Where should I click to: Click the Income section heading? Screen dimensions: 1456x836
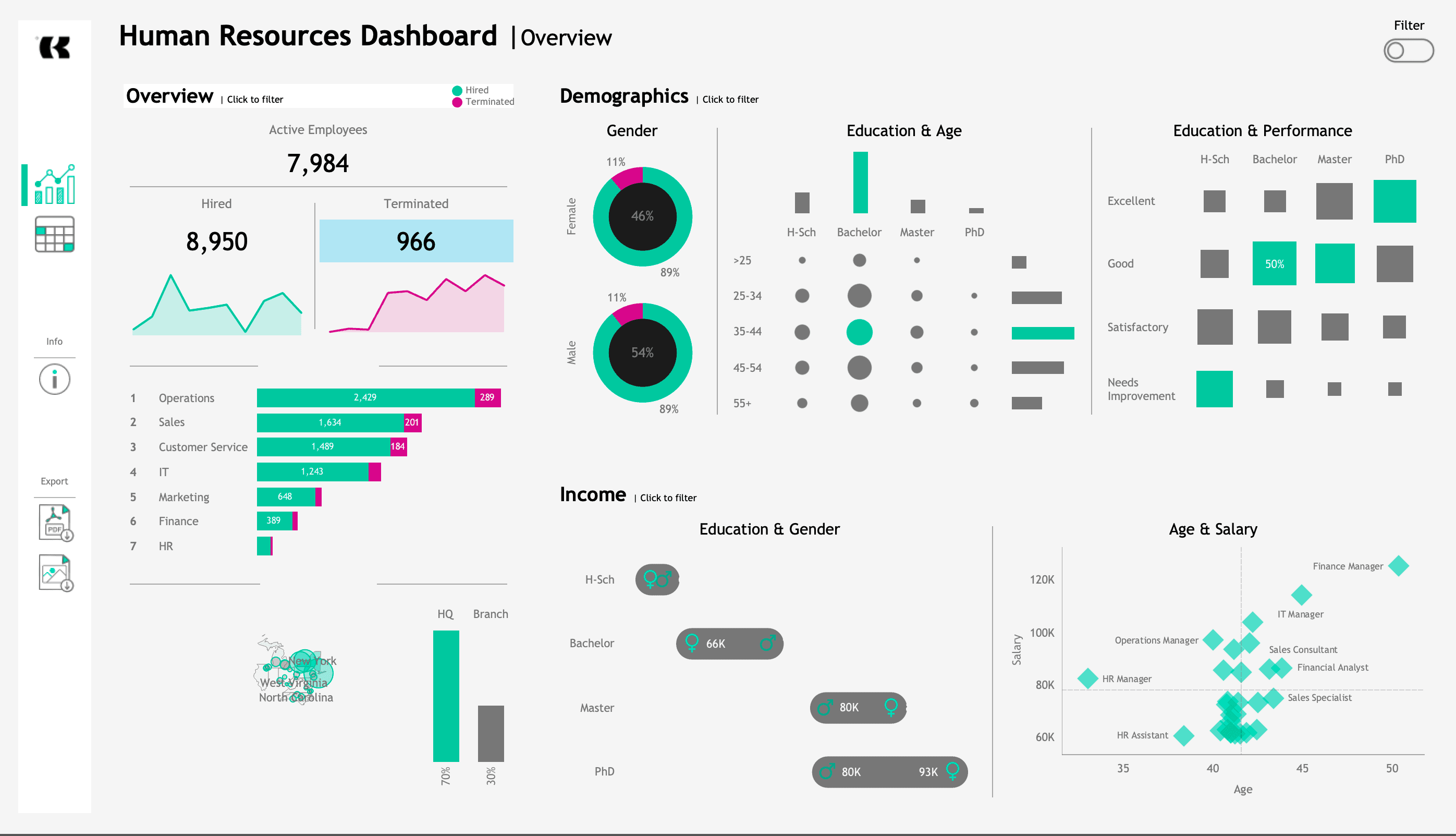(593, 495)
